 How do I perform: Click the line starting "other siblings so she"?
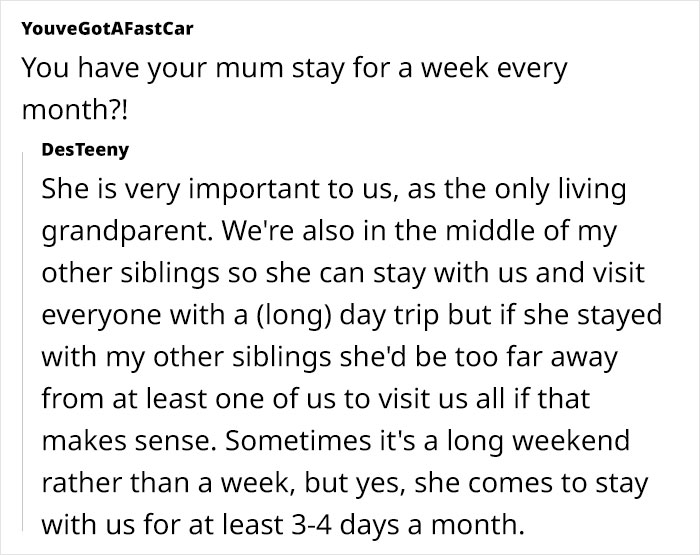[347, 273]
